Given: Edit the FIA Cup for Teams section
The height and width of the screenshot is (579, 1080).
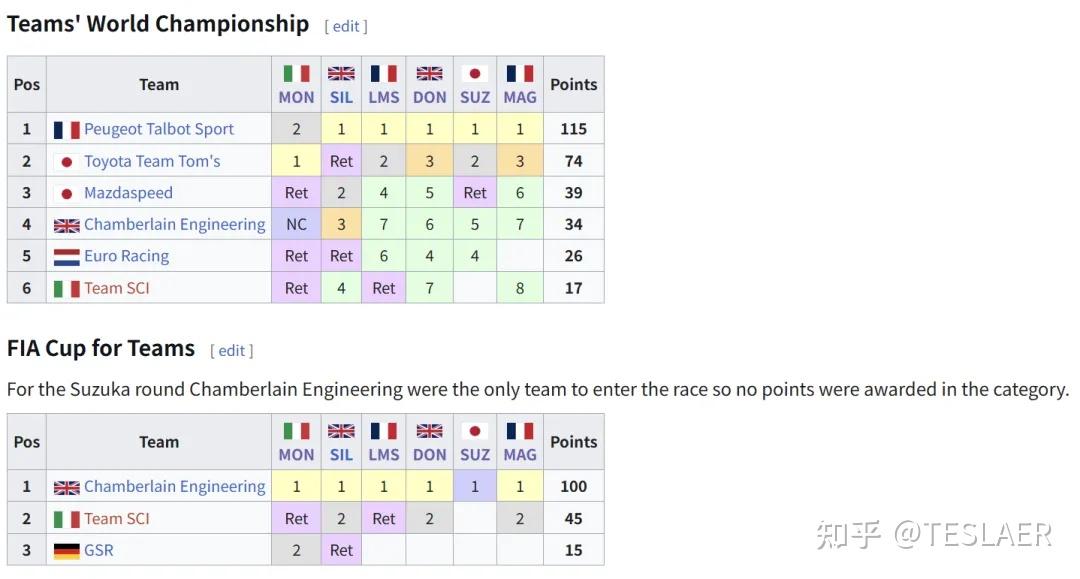Looking at the screenshot, I should pyautogui.click(x=231, y=350).
